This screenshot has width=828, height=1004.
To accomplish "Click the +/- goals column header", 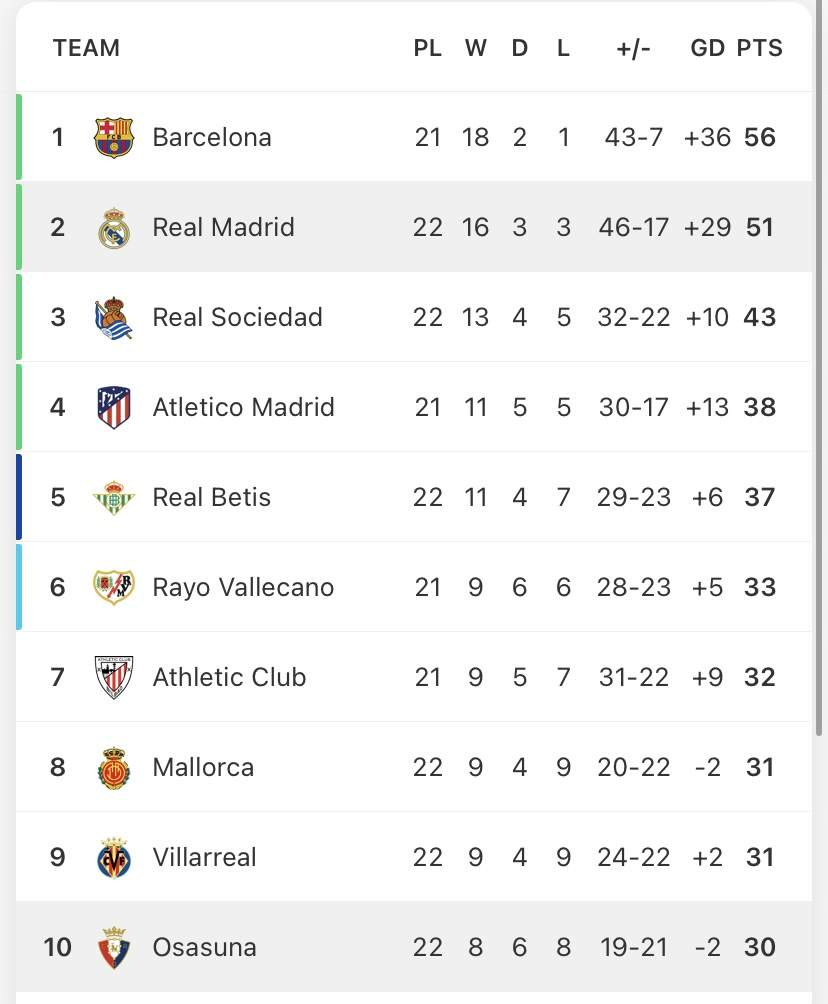I will click(634, 48).
